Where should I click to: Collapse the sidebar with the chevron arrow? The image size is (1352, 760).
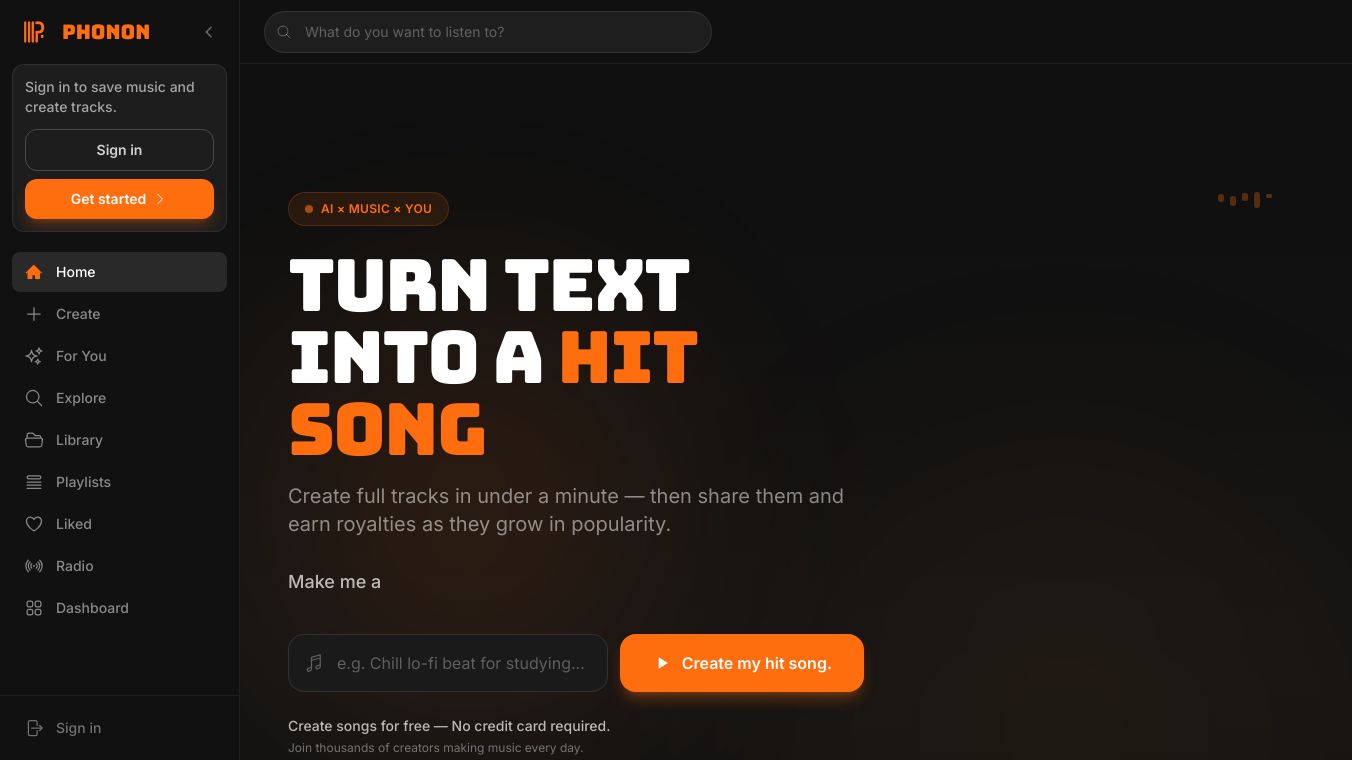(209, 32)
